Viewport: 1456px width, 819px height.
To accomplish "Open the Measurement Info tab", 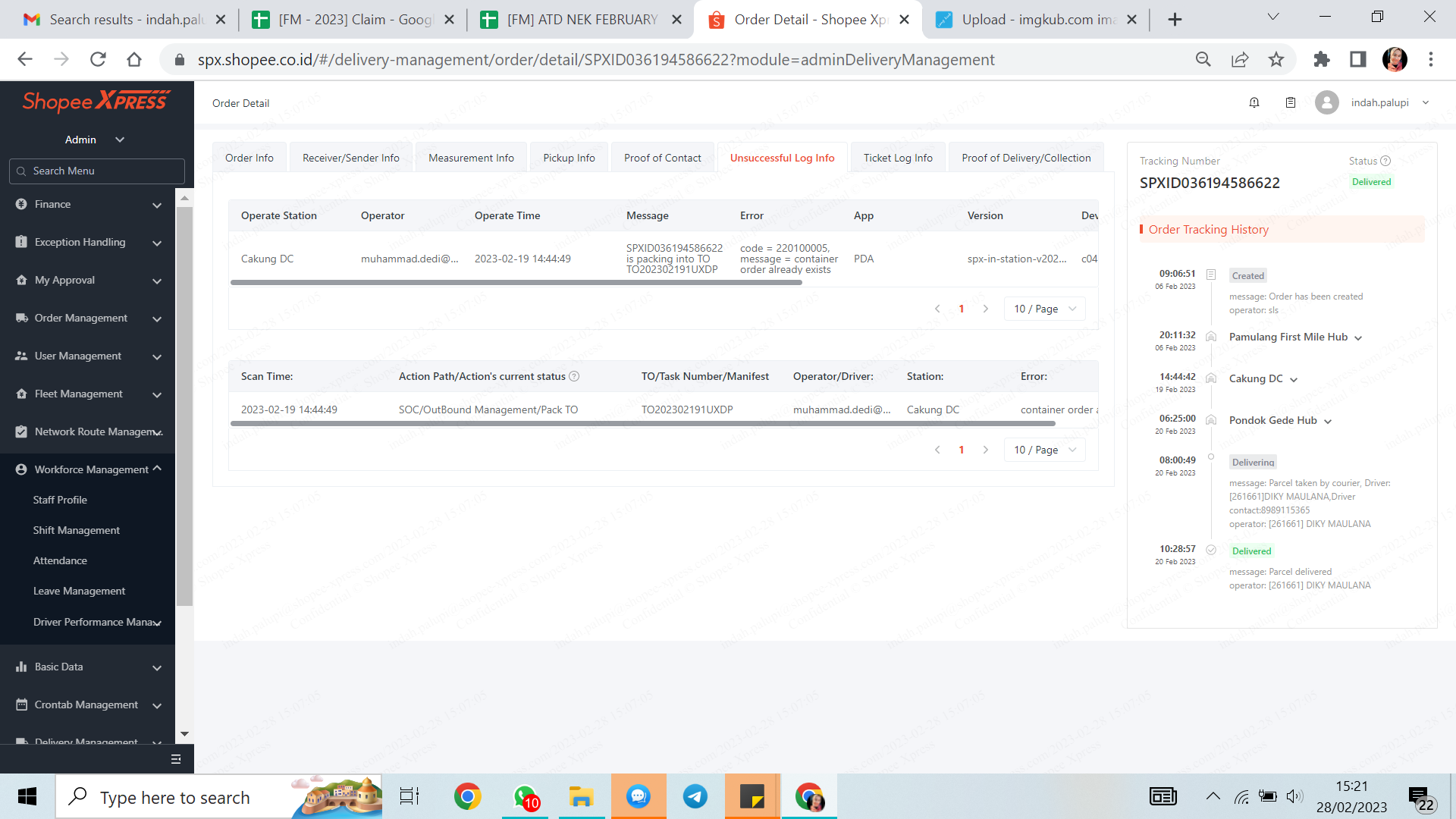I will 471,158.
